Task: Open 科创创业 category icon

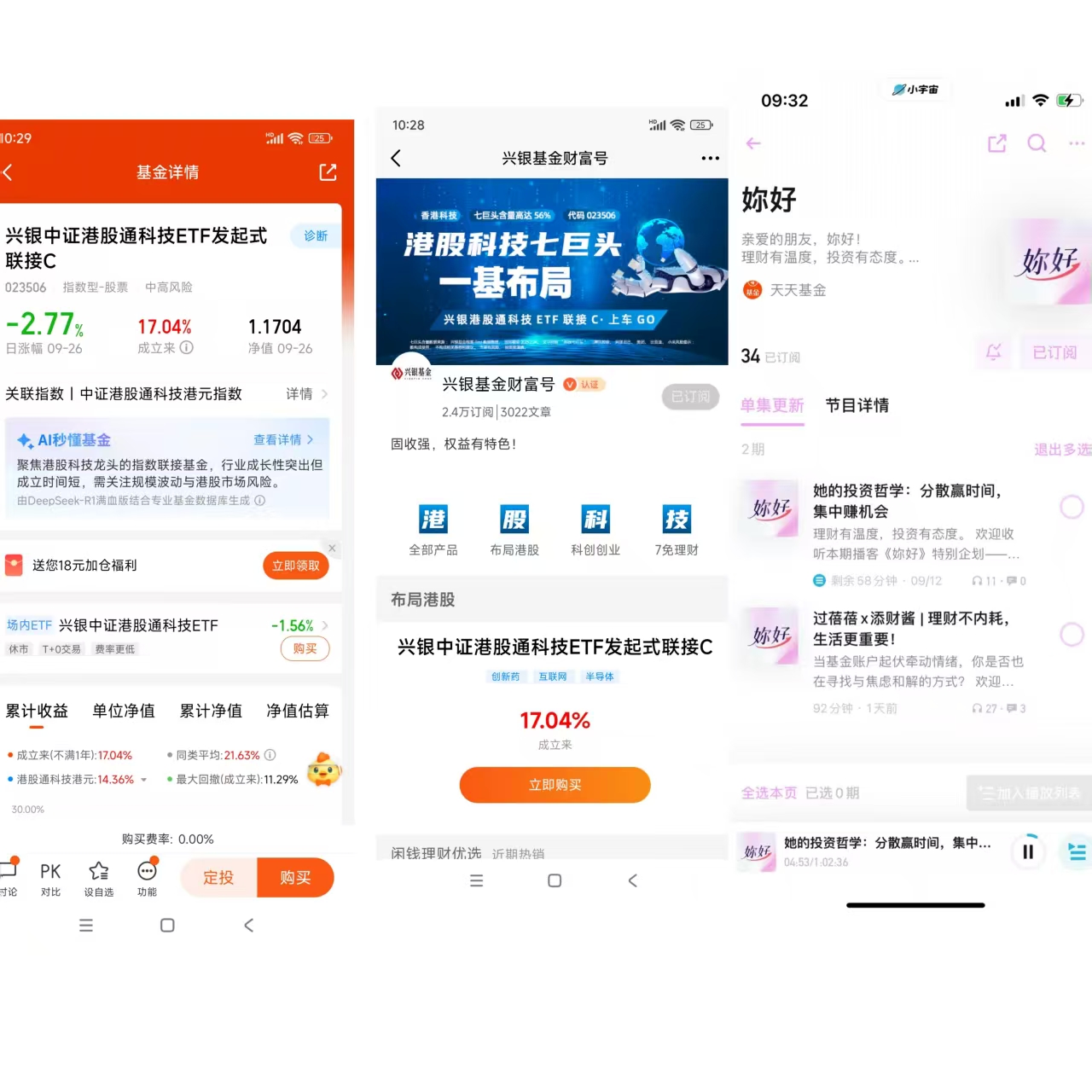Action: coord(595,530)
